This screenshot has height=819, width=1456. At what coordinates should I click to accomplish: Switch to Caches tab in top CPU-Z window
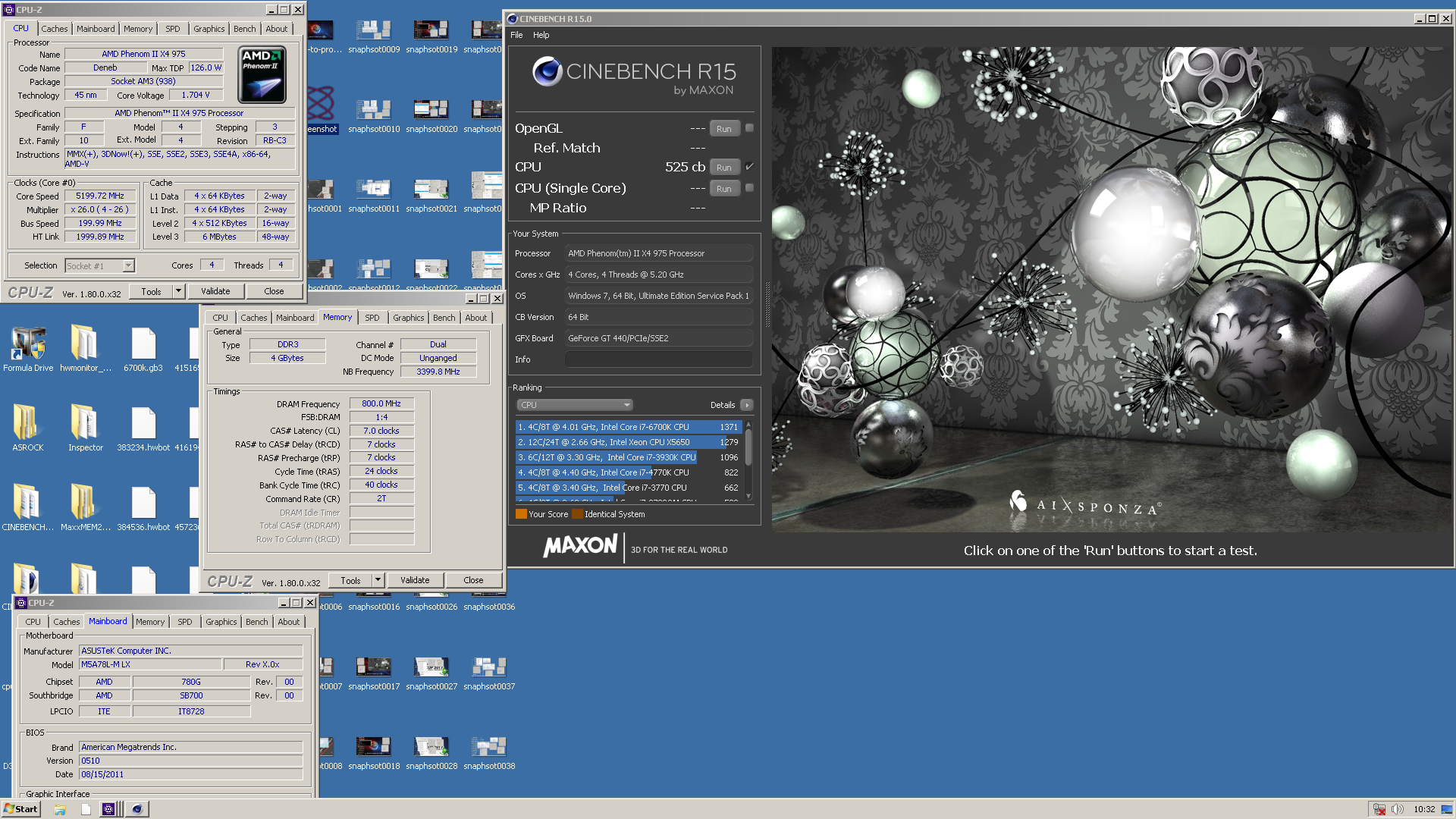pos(54,29)
